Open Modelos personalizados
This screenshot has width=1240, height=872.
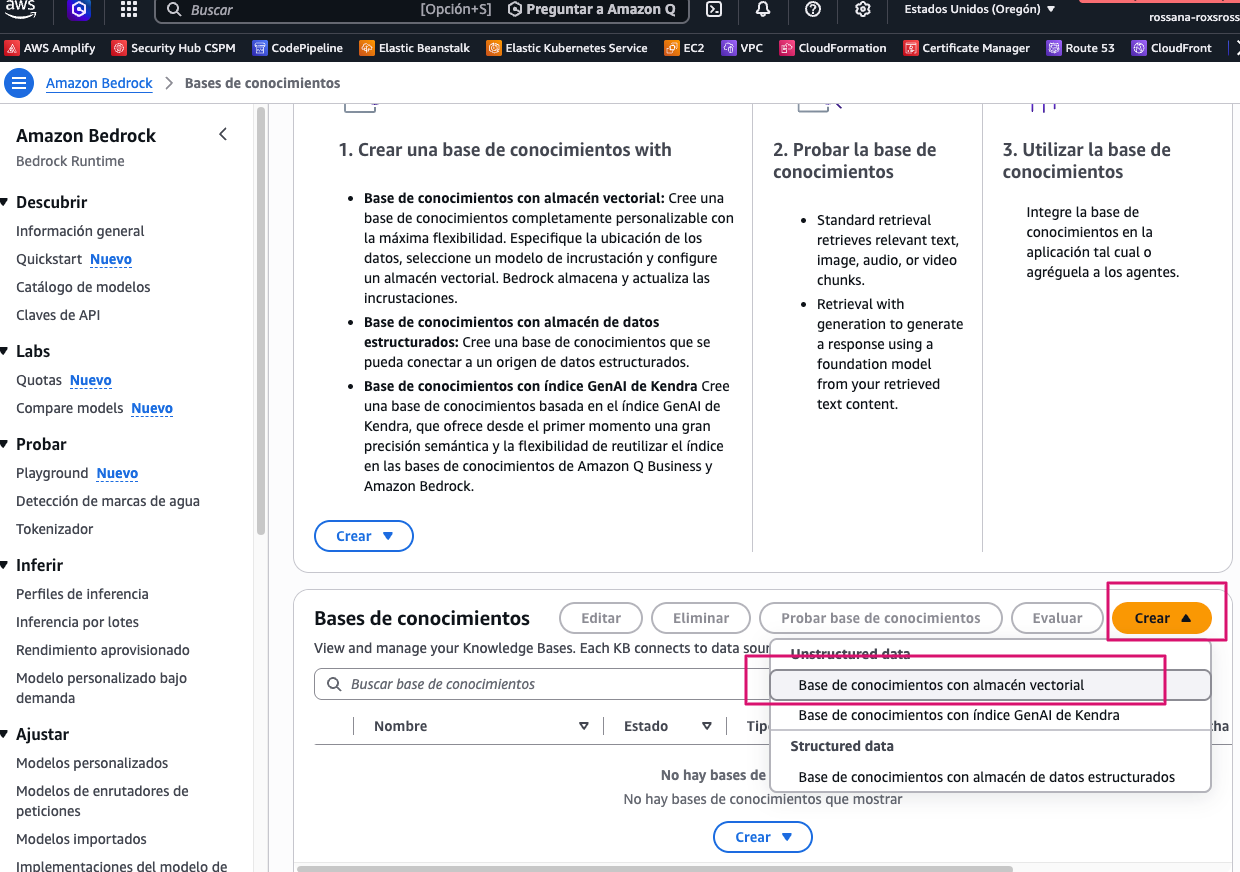[x=92, y=763]
